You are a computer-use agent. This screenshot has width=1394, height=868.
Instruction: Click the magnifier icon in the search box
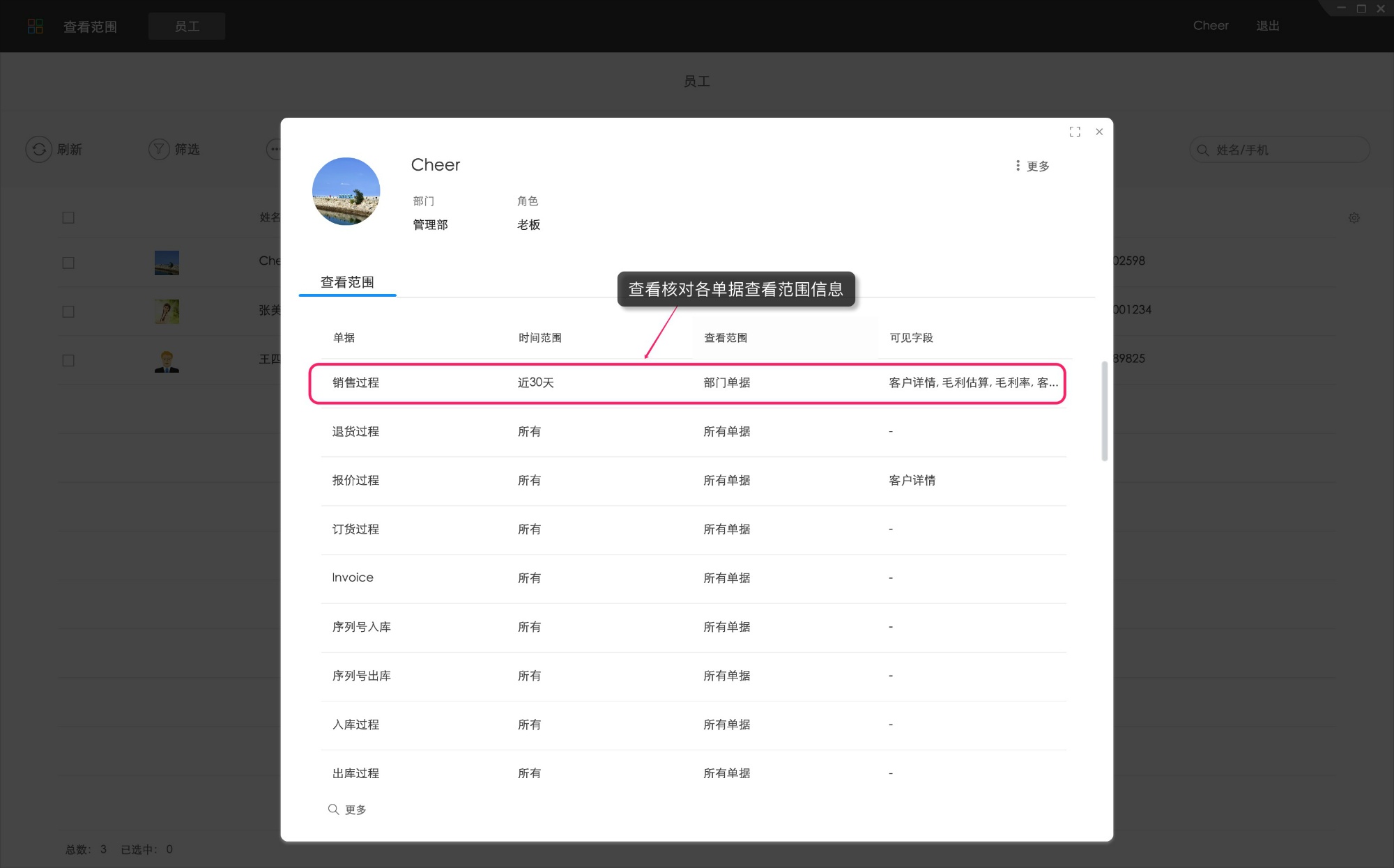pos(1202,149)
